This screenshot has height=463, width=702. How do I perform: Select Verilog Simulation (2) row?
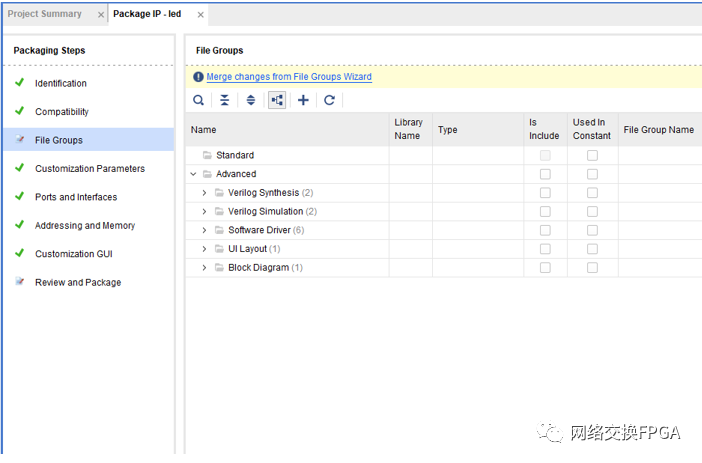444,211
